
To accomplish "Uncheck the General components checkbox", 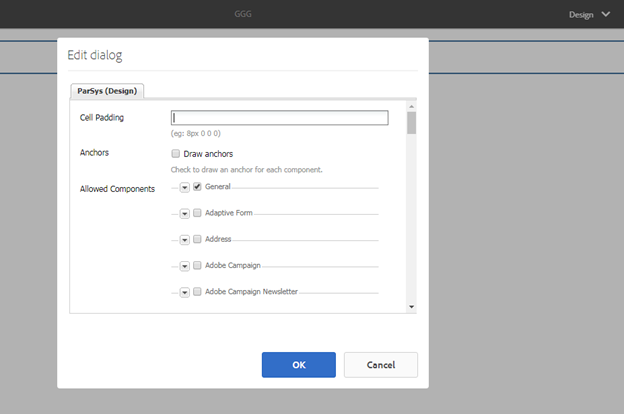I will tap(197, 187).
